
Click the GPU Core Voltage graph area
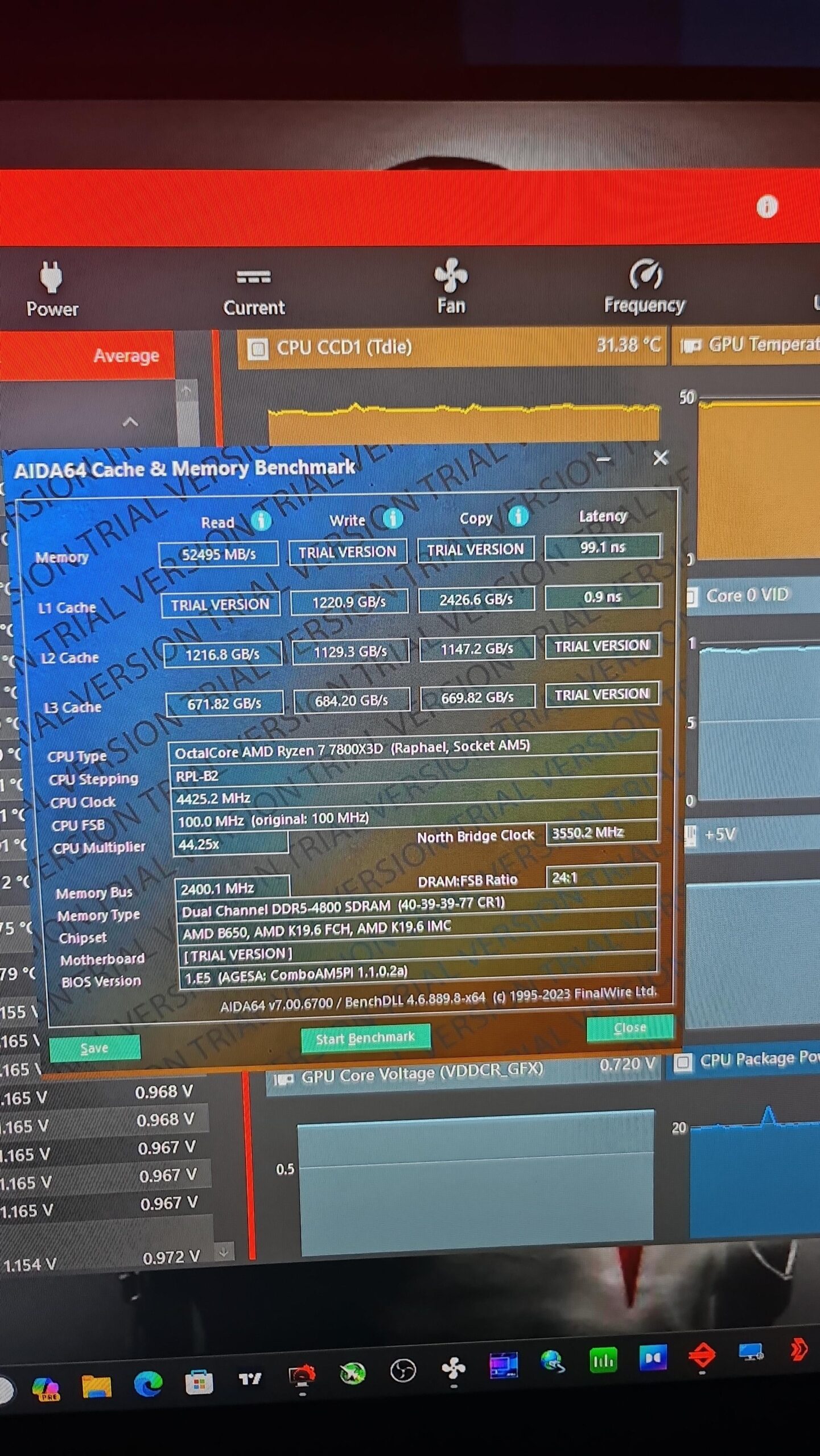(476, 1182)
